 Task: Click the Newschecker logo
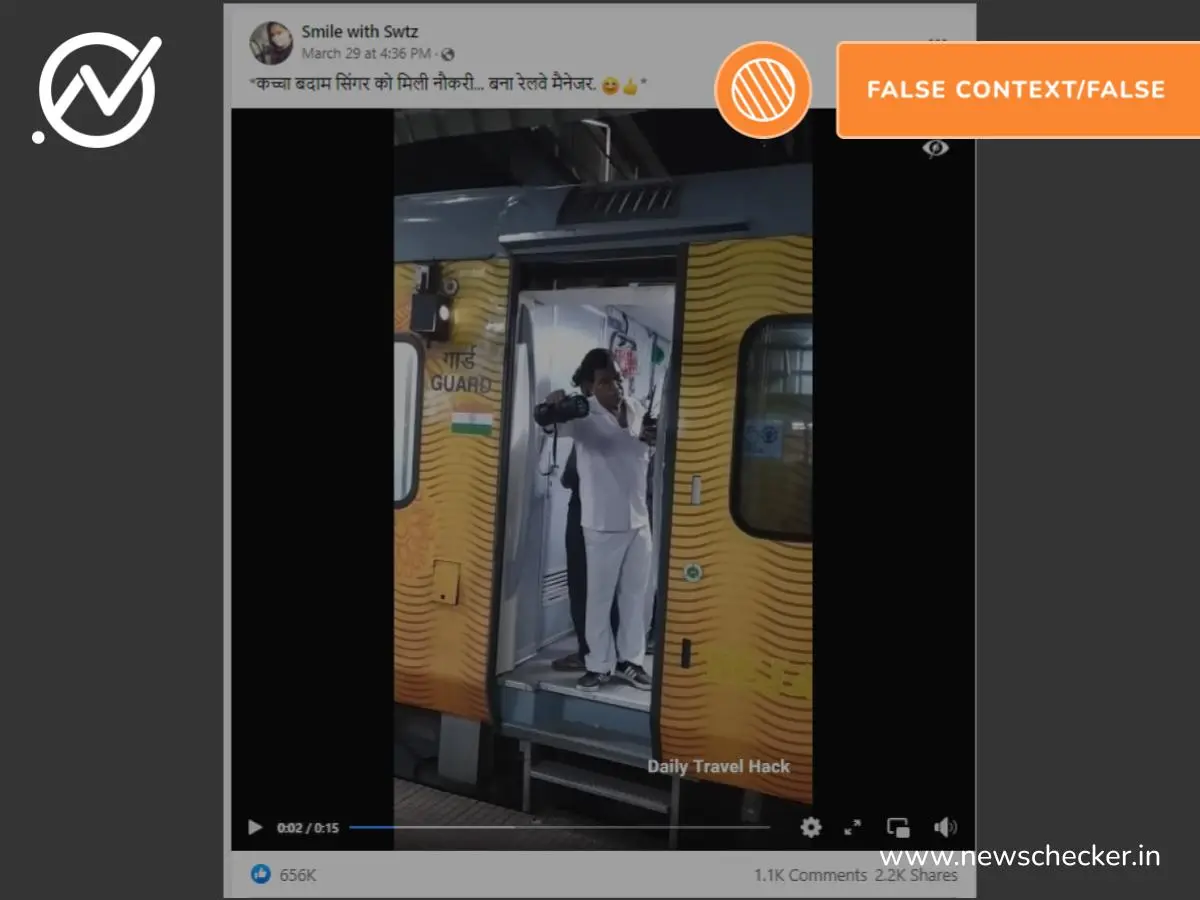(x=97, y=90)
